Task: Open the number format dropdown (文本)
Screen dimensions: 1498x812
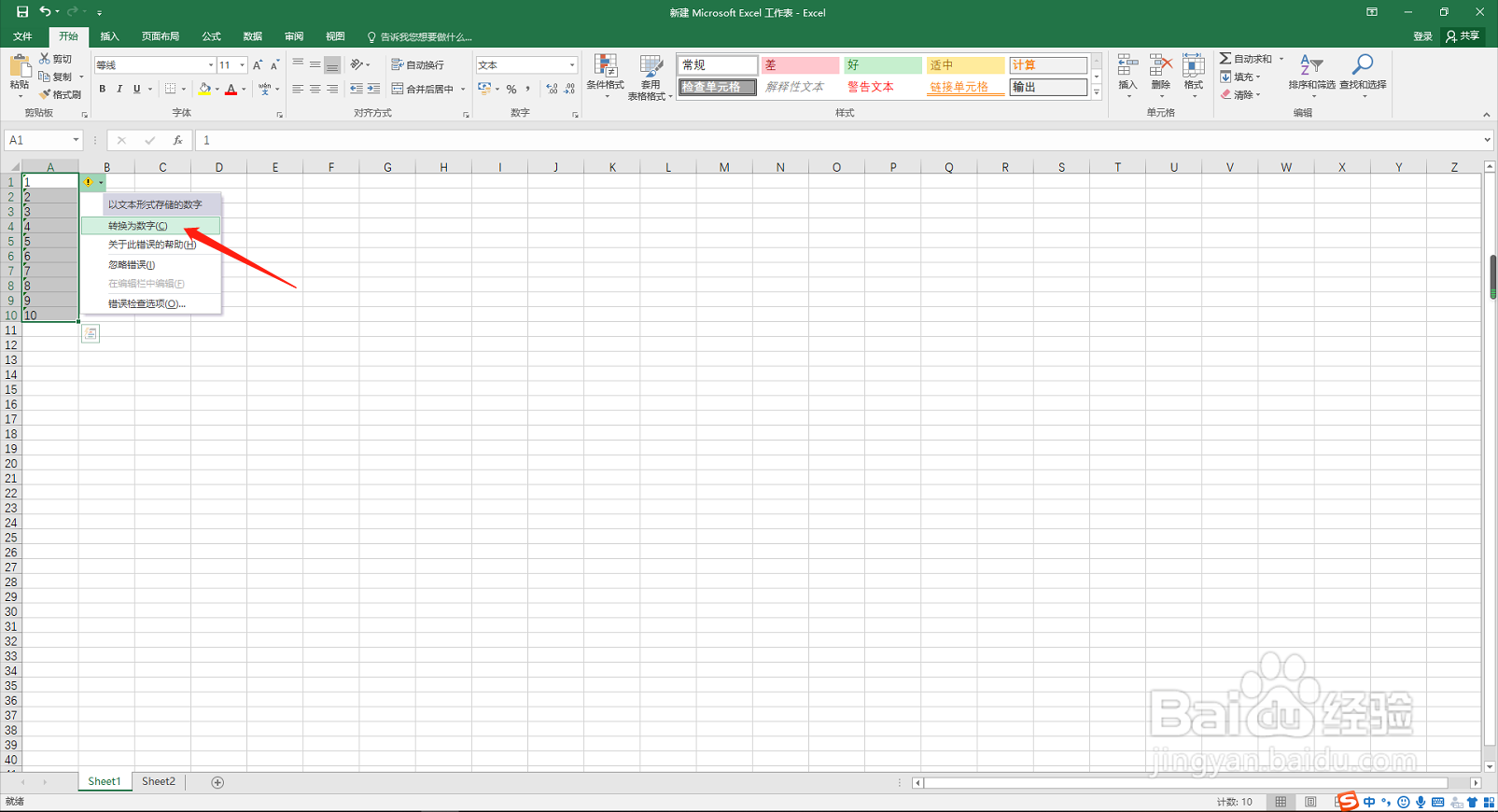Action: pos(572,64)
